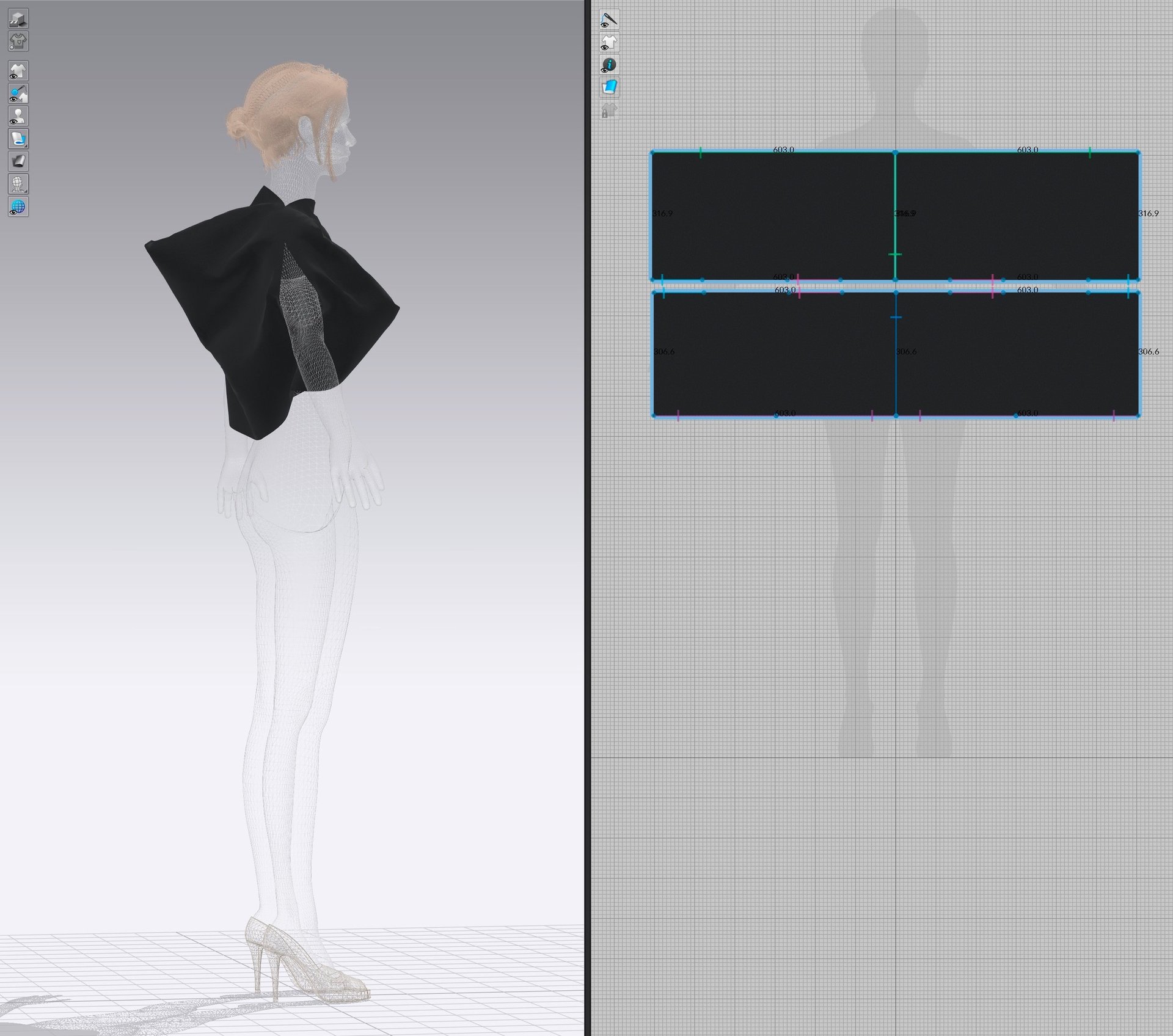The width and height of the screenshot is (1173, 1036).
Task: Toggle button and sewing display in 3D view
Action: 18,93
